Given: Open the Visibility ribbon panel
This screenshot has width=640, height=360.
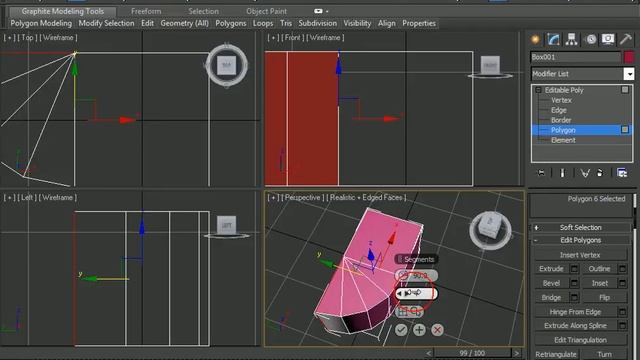Looking at the screenshot, I should 357,23.
